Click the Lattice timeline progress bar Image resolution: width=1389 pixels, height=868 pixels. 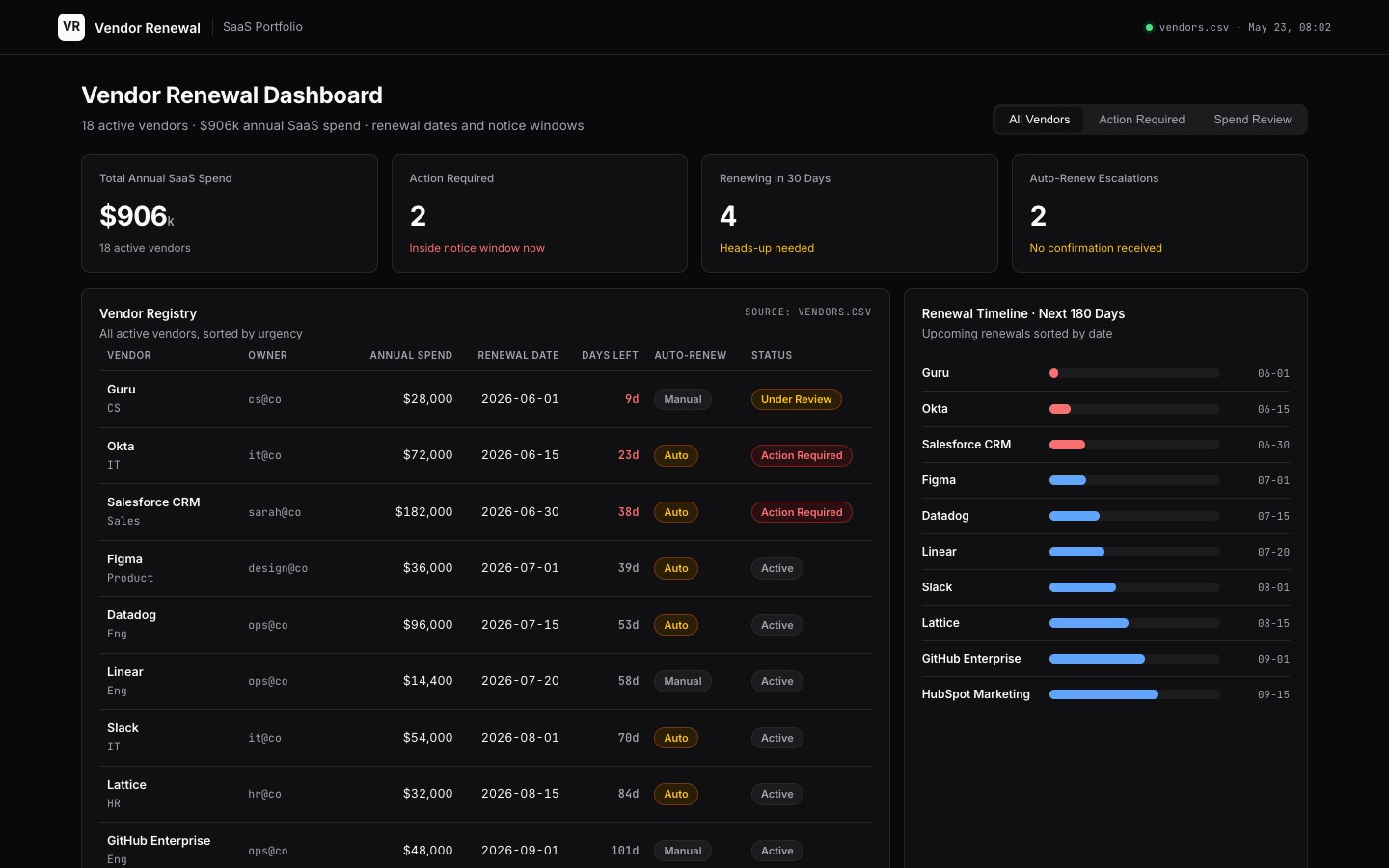[x=1134, y=623]
